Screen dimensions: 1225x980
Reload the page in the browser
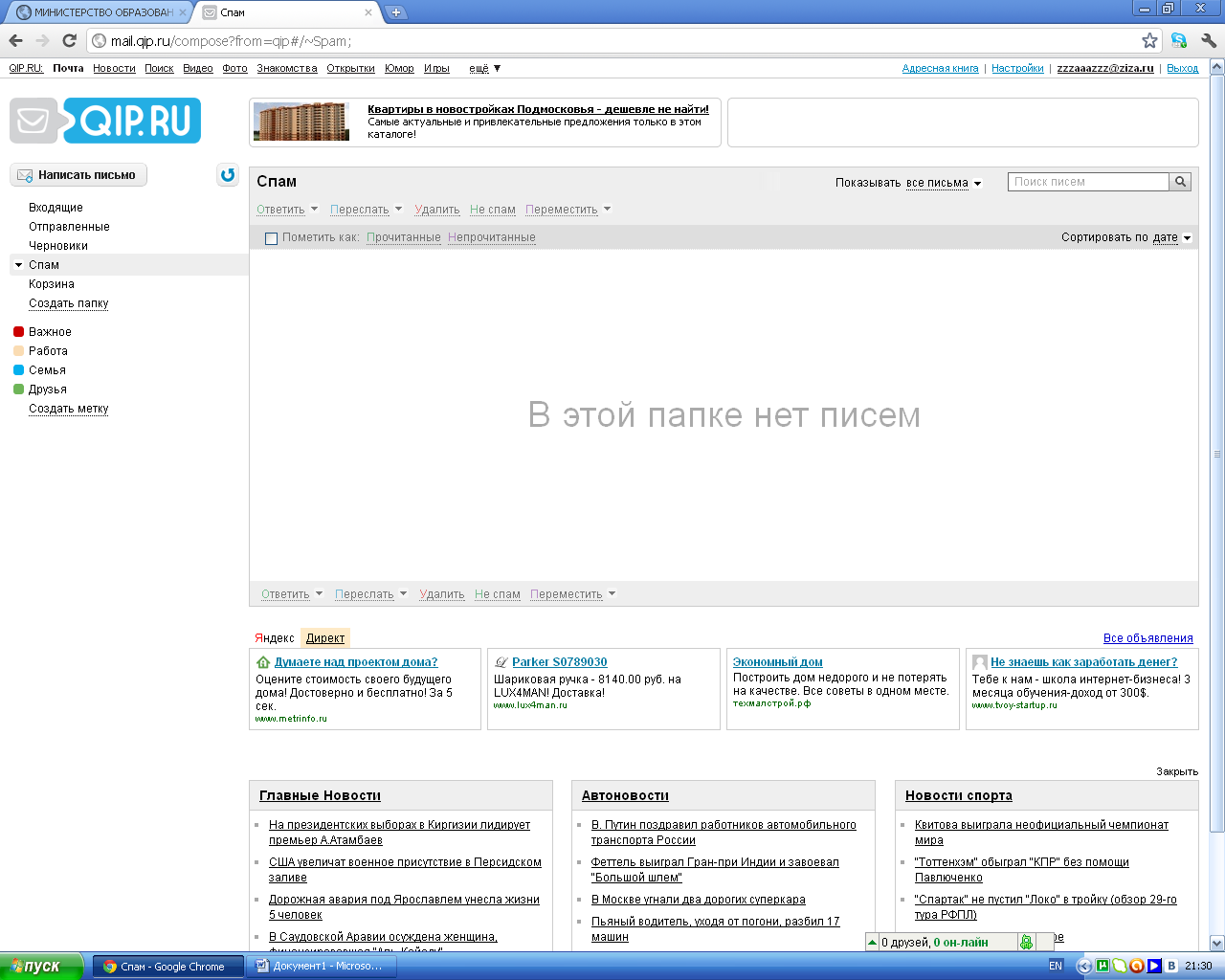coord(69,40)
